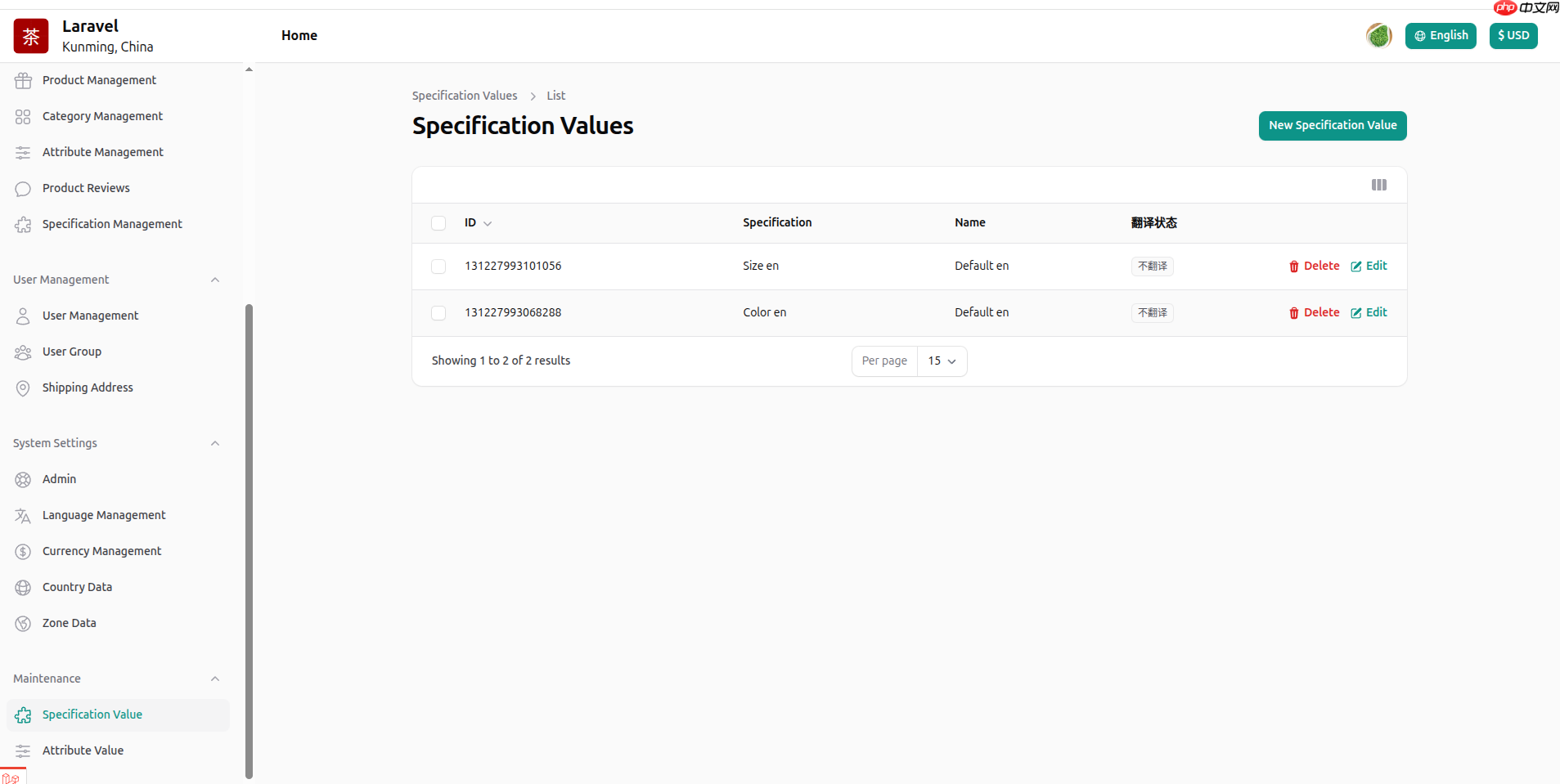The width and height of the screenshot is (1560, 784).
Task: Click the Language Management translate icon
Action: click(23, 515)
